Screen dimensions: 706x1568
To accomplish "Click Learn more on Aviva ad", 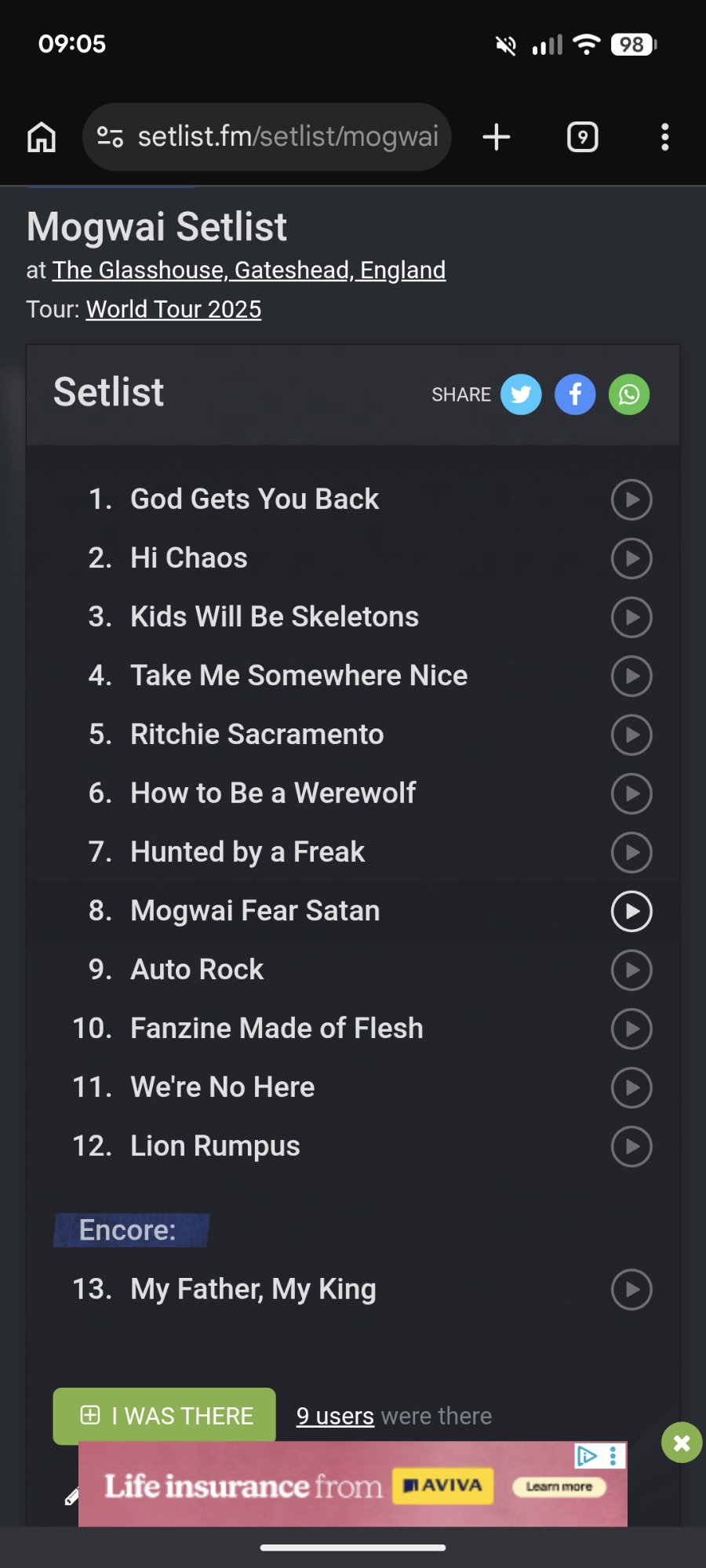I will [x=559, y=1486].
